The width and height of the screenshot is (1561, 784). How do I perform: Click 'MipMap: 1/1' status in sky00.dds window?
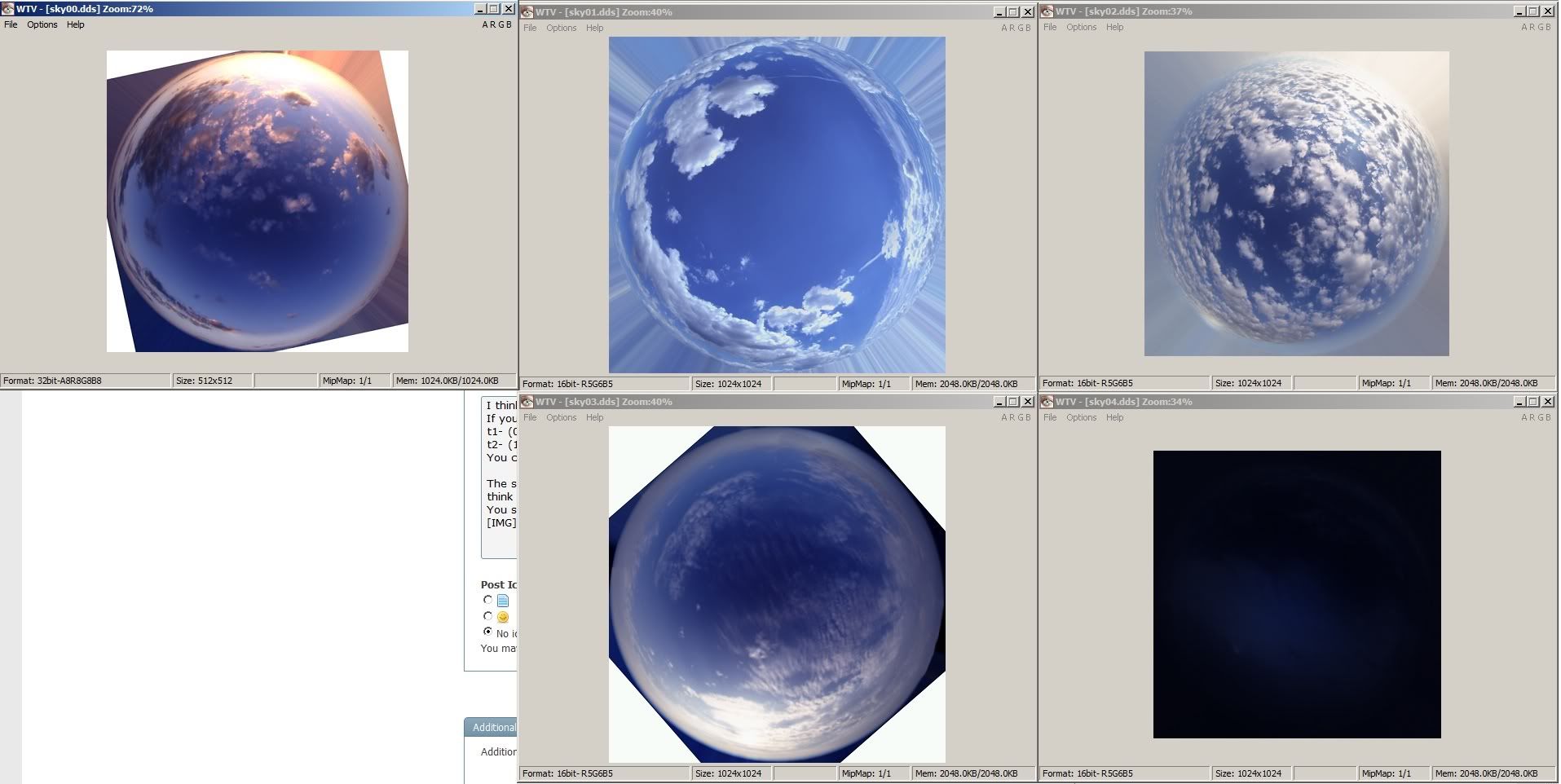pos(354,381)
